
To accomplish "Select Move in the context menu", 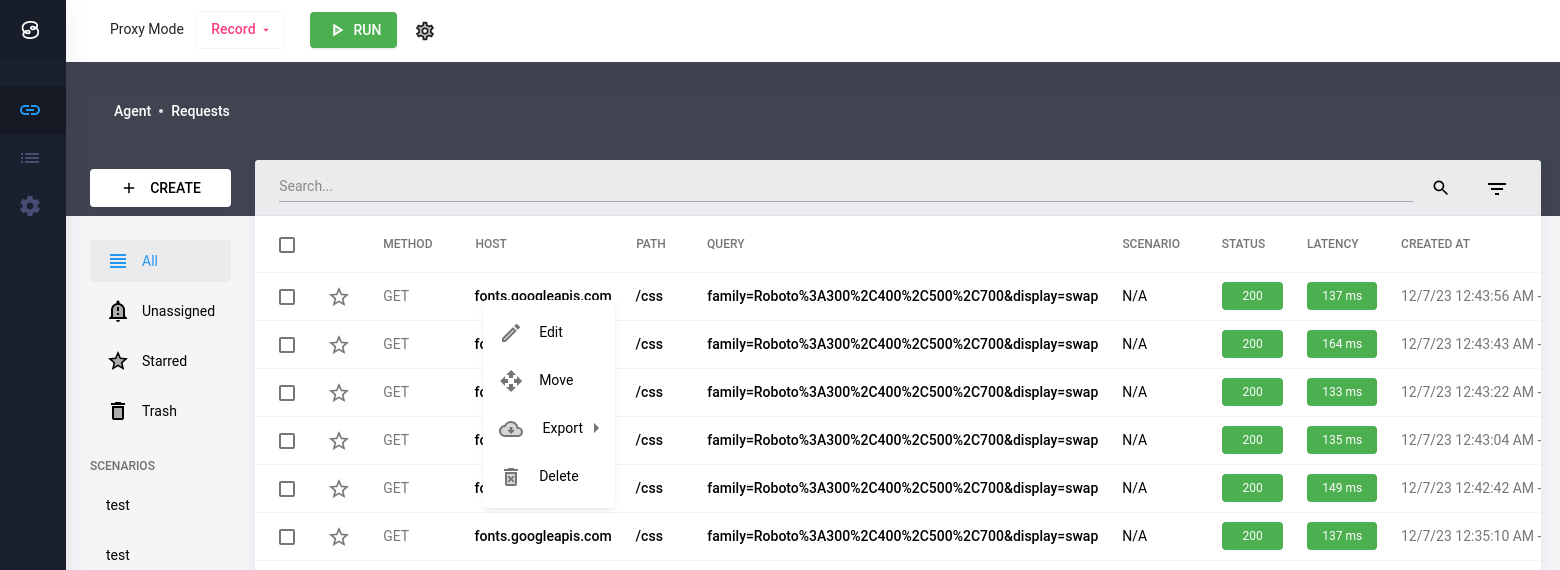I will tap(555, 380).
